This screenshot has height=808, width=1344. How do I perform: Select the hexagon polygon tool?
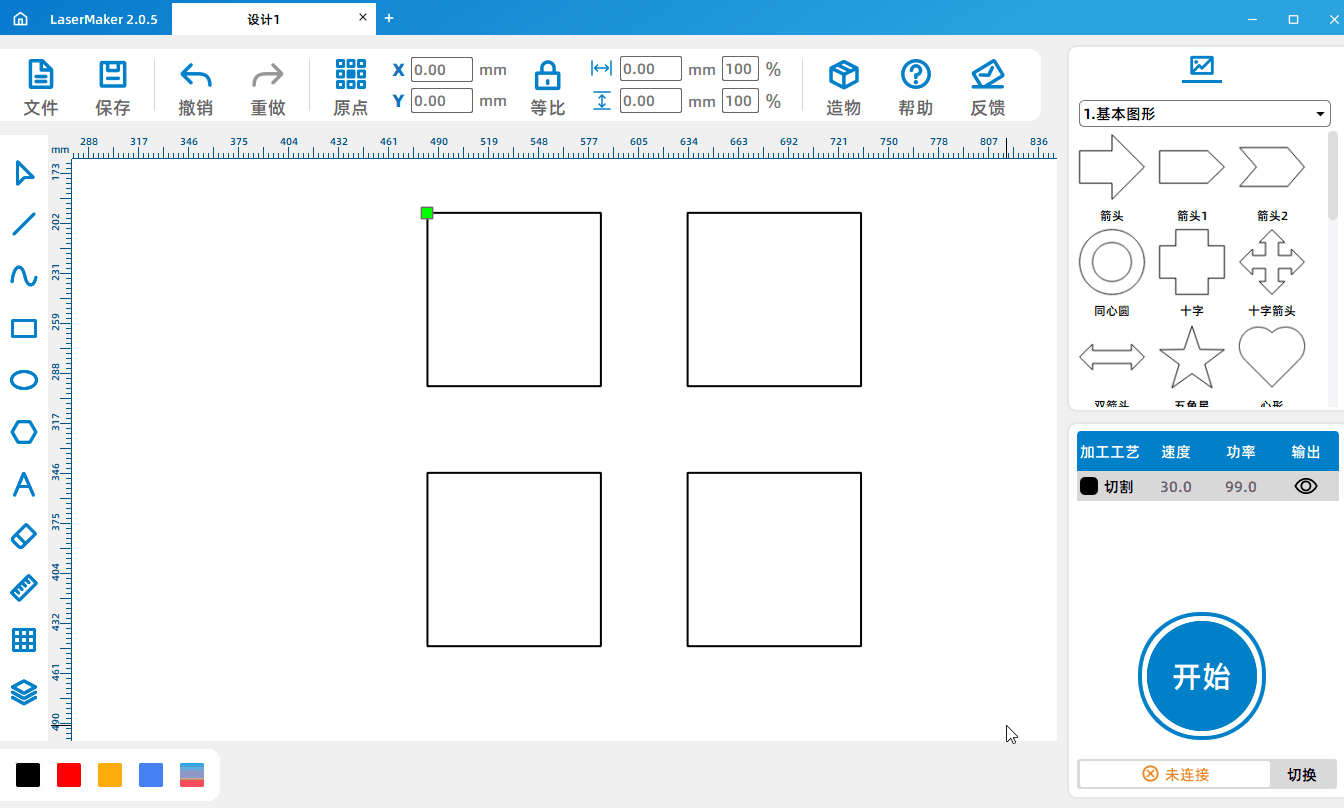pyautogui.click(x=24, y=432)
